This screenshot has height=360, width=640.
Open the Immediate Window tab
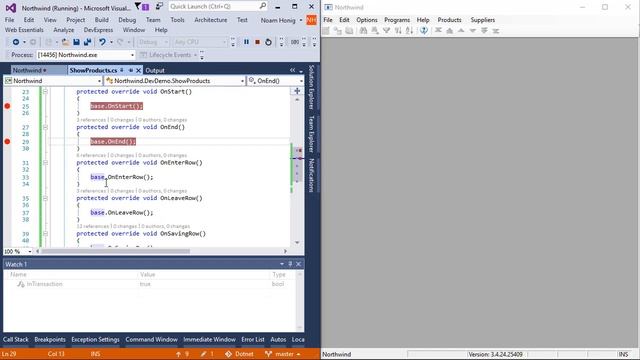pyautogui.click(x=209, y=340)
